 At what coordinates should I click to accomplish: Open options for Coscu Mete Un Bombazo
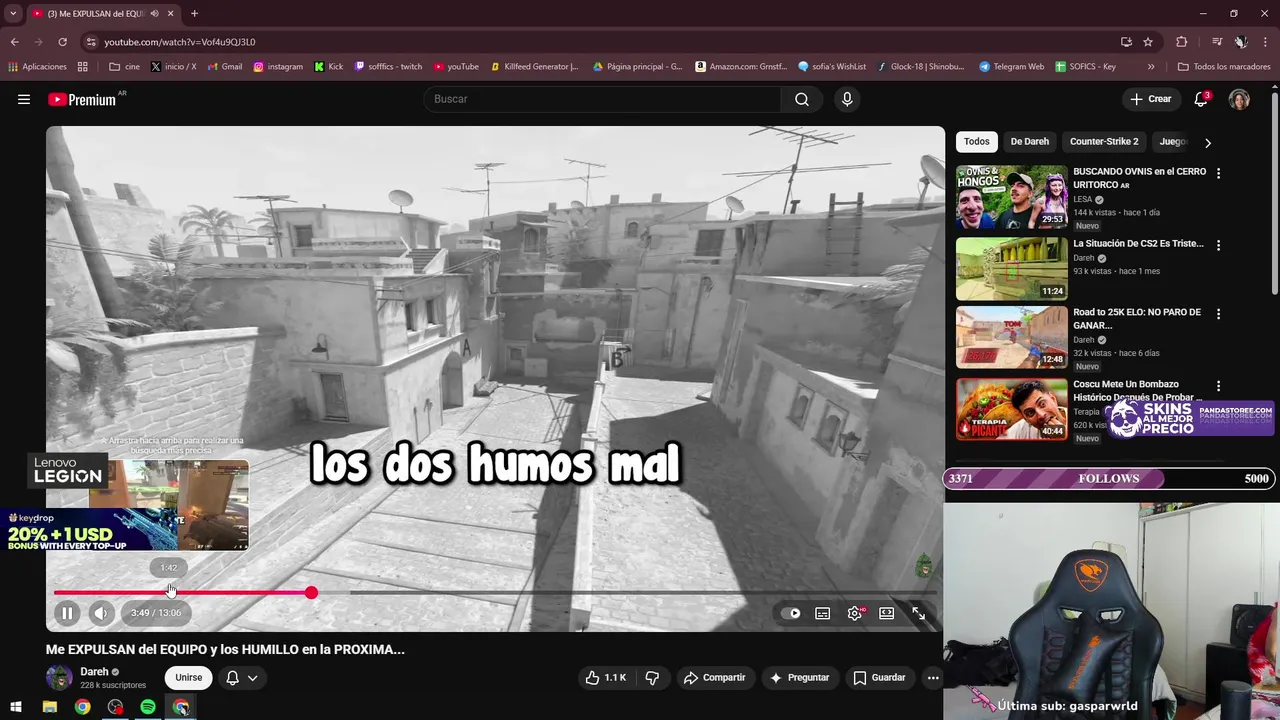tap(1218, 386)
